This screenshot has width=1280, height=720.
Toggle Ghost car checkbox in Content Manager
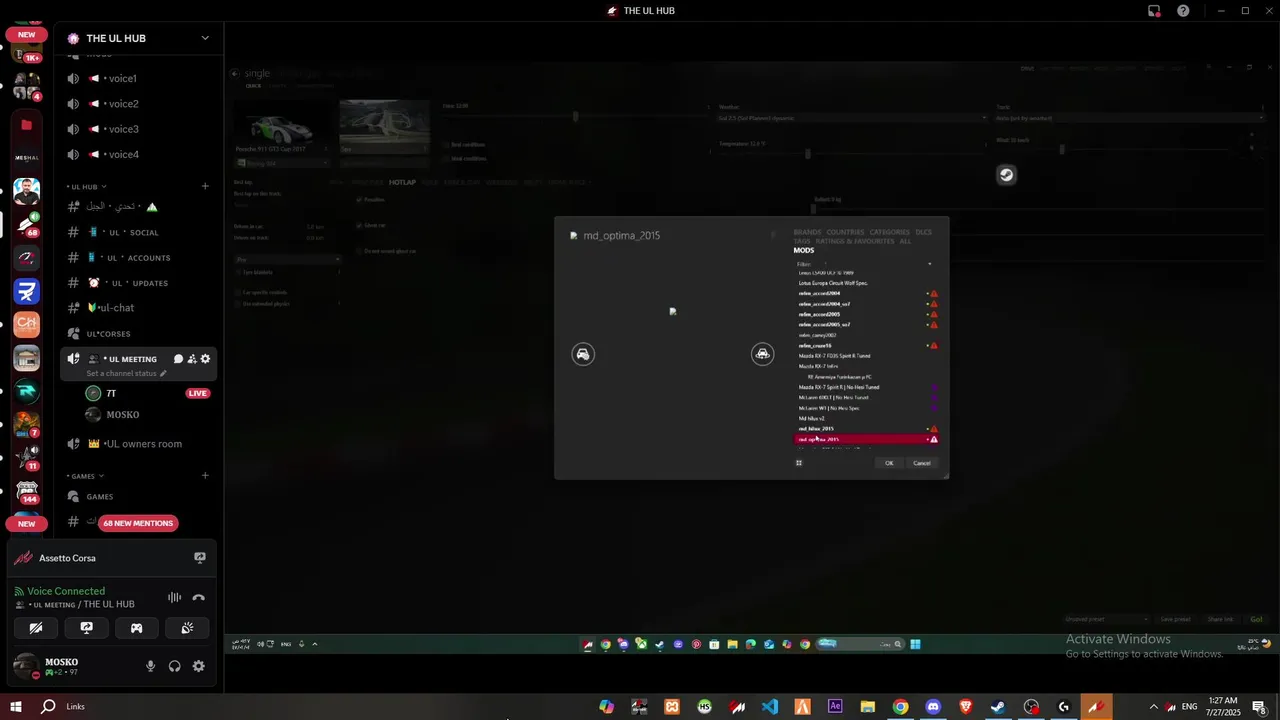(359, 225)
